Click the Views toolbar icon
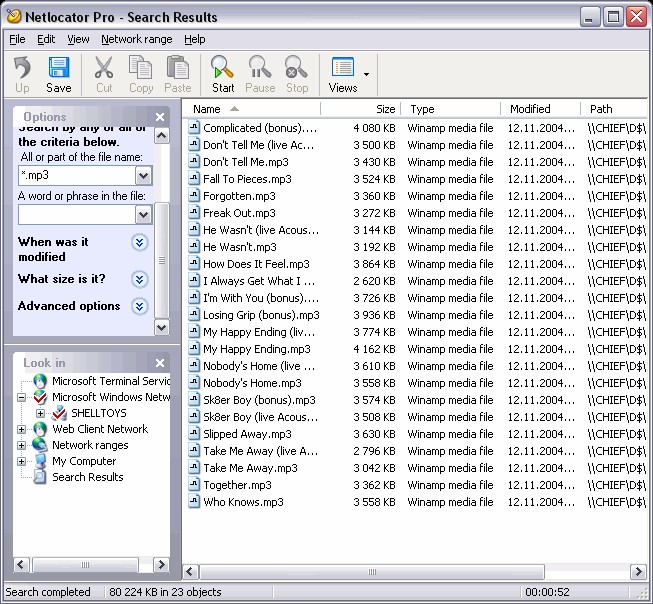This screenshot has height=604, width=653. click(343, 67)
